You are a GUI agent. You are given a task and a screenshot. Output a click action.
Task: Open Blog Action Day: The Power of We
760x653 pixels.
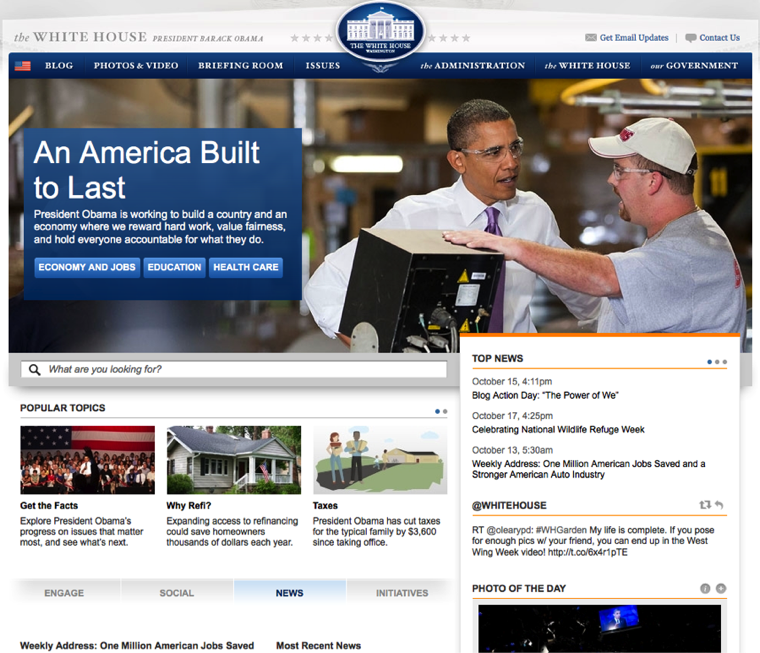tap(545, 396)
